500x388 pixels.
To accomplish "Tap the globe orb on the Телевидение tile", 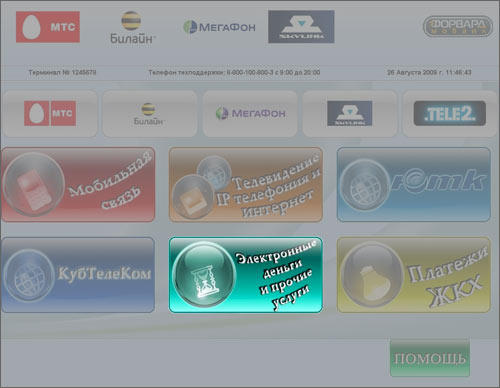I will [x=214, y=172].
